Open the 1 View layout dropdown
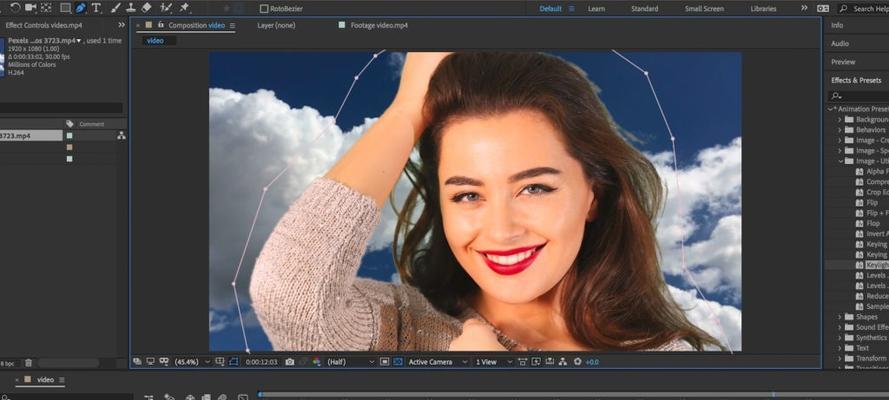Screen dimensions: 889x400 494,361
